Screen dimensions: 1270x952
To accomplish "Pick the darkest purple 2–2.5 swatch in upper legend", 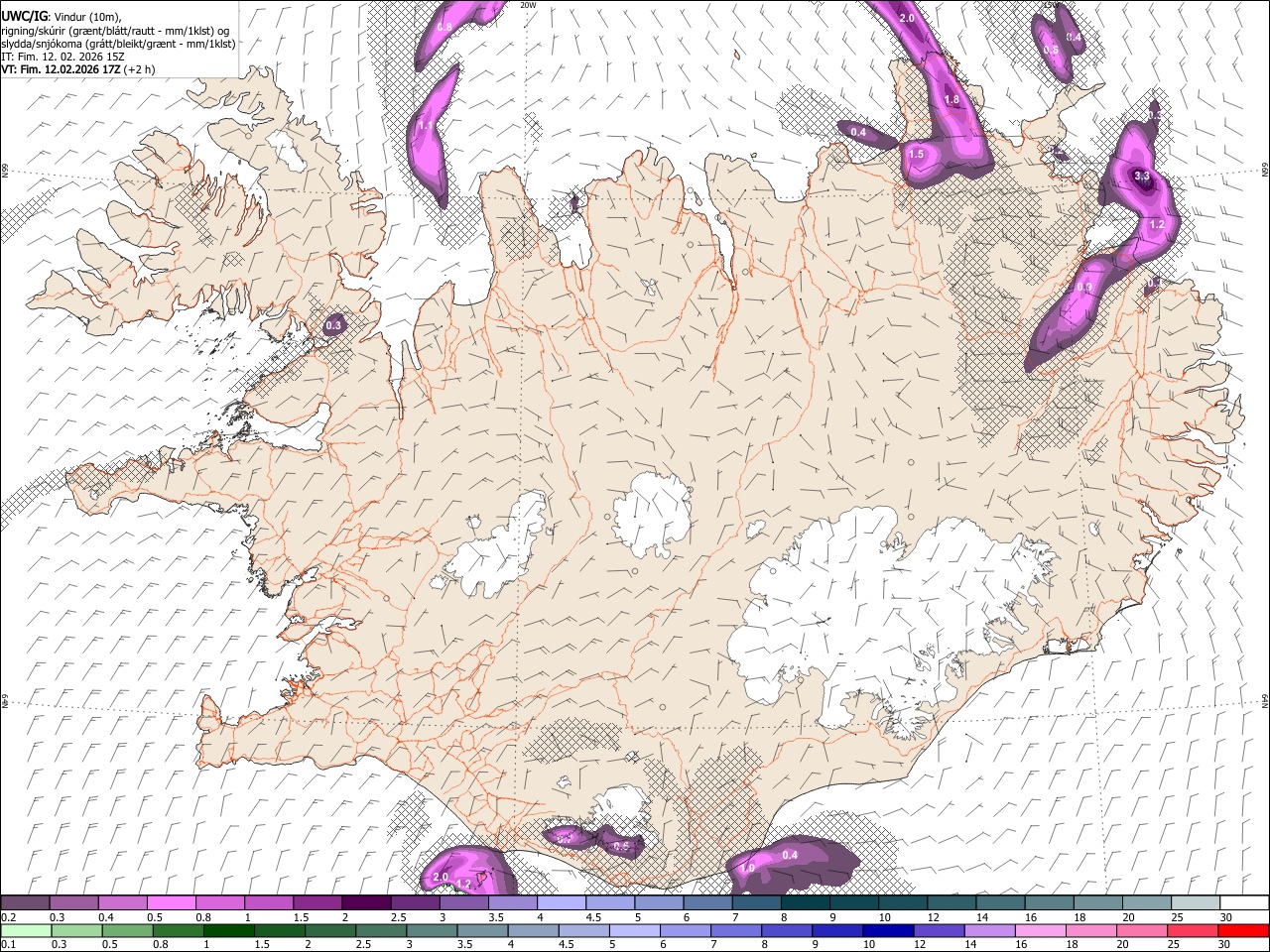I will point(366,903).
